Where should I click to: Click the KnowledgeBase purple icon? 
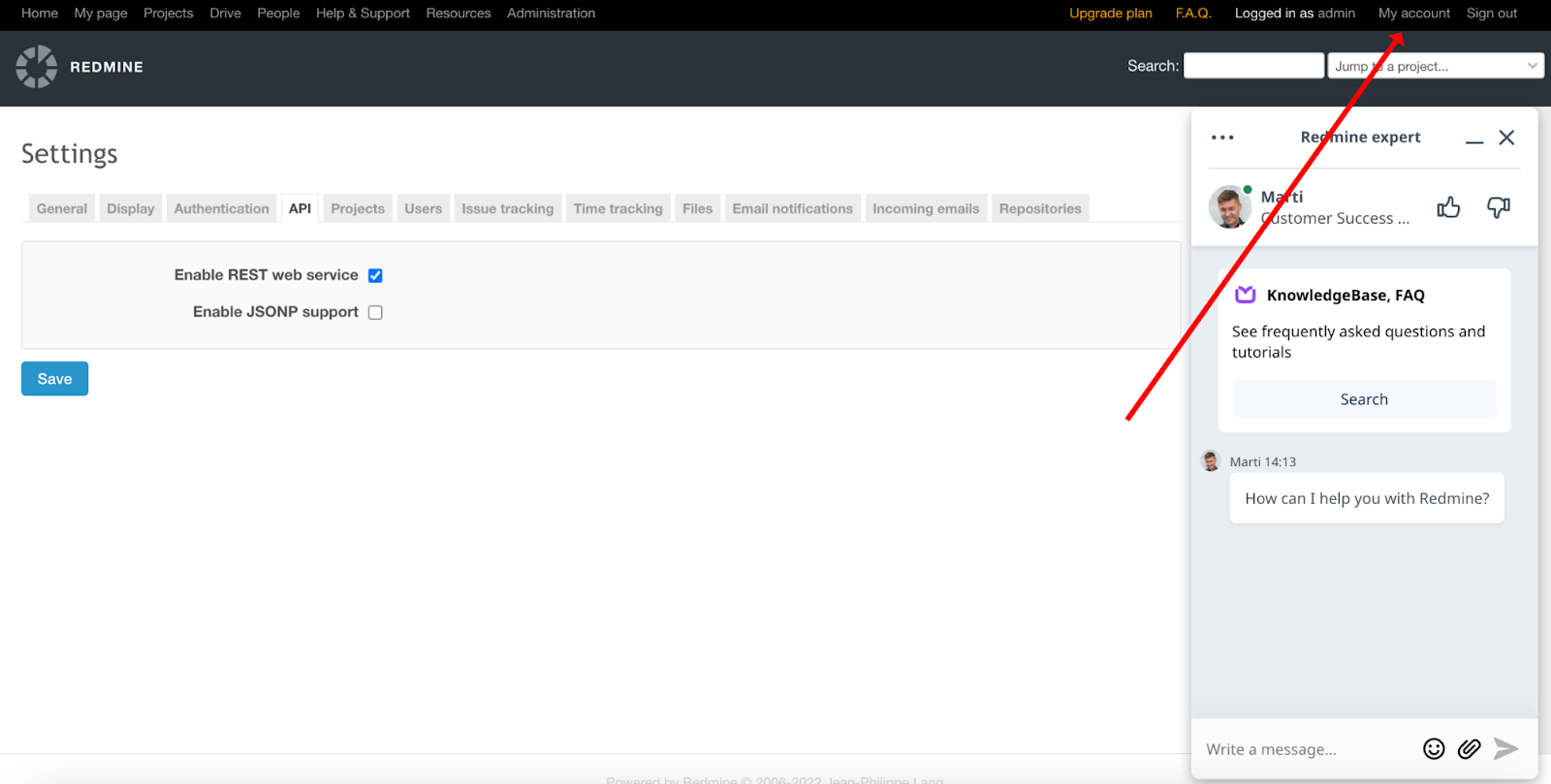coord(1246,295)
